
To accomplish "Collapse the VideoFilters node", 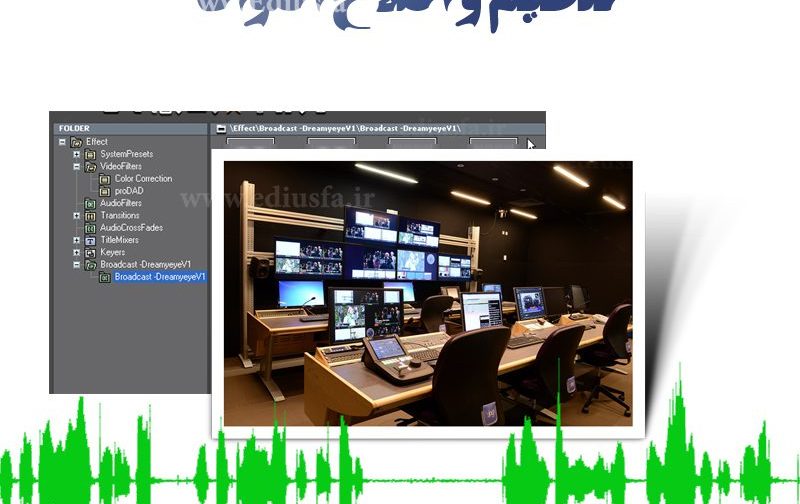I will point(77,166).
